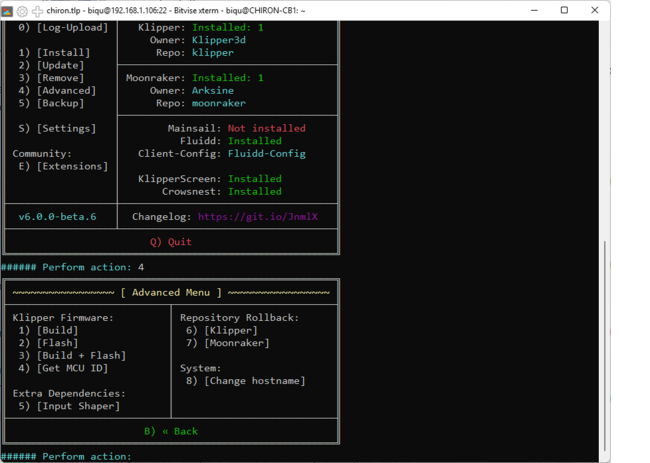
Task: Click the Bitvise xterm application icon
Action: coord(7,11)
